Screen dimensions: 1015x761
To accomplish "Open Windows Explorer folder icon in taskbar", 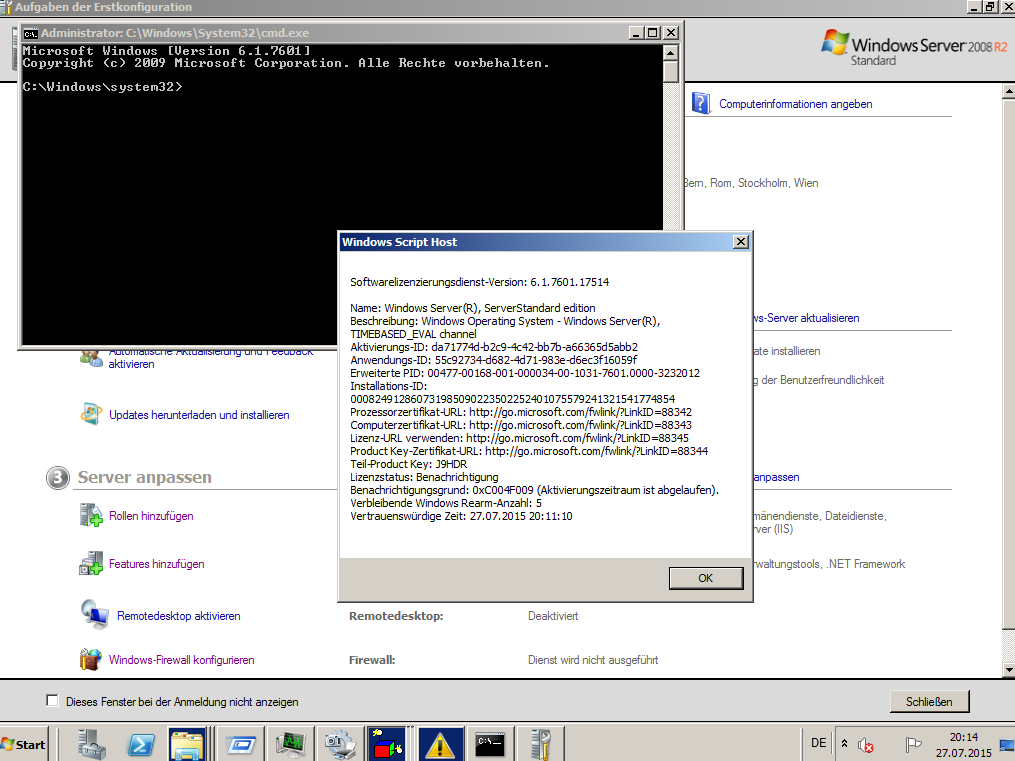I will pyautogui.click(x=186, y=744).
